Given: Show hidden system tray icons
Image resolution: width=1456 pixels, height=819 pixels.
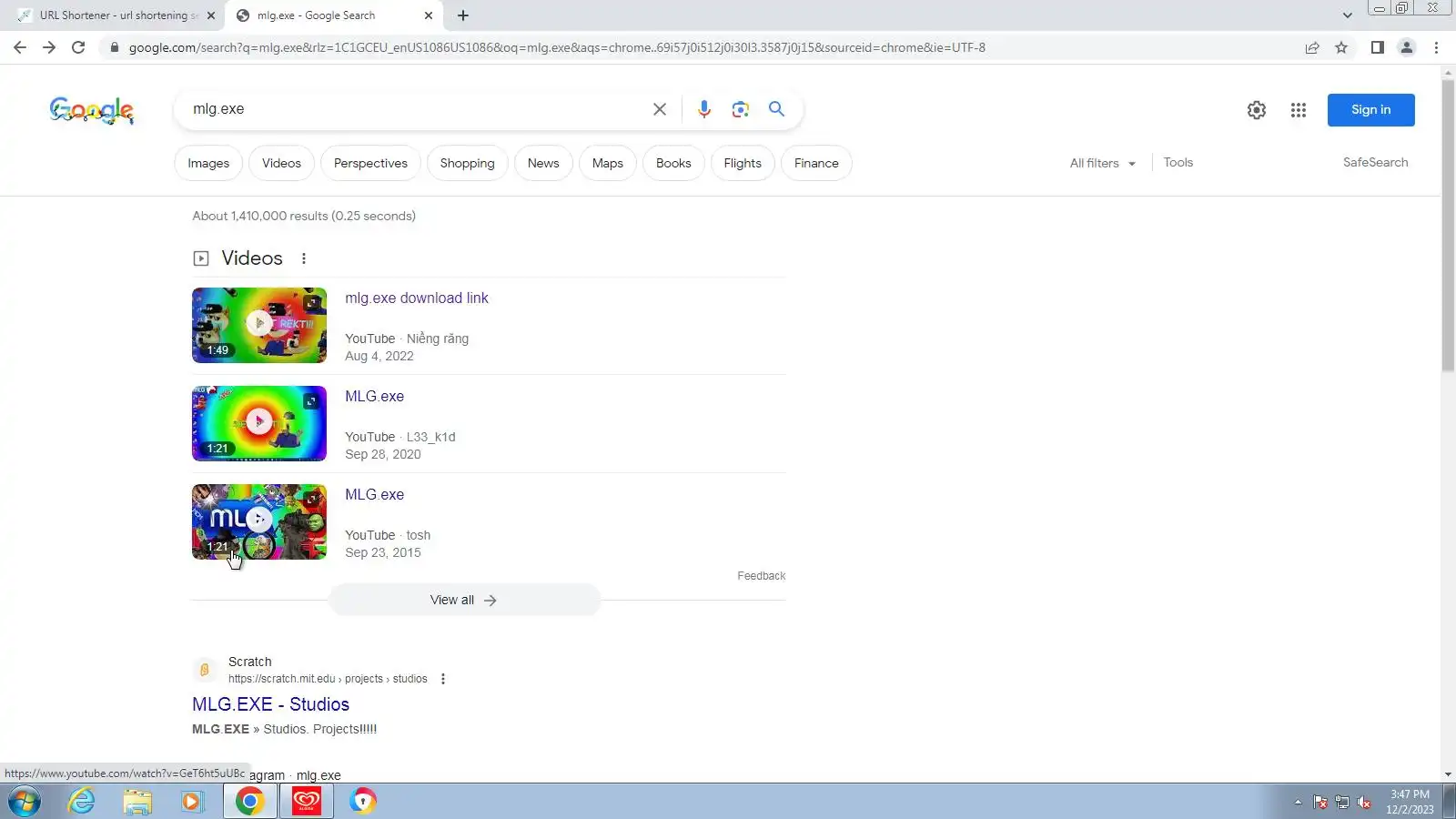Looking at the screenshot, I should (x=1298, y=803).
